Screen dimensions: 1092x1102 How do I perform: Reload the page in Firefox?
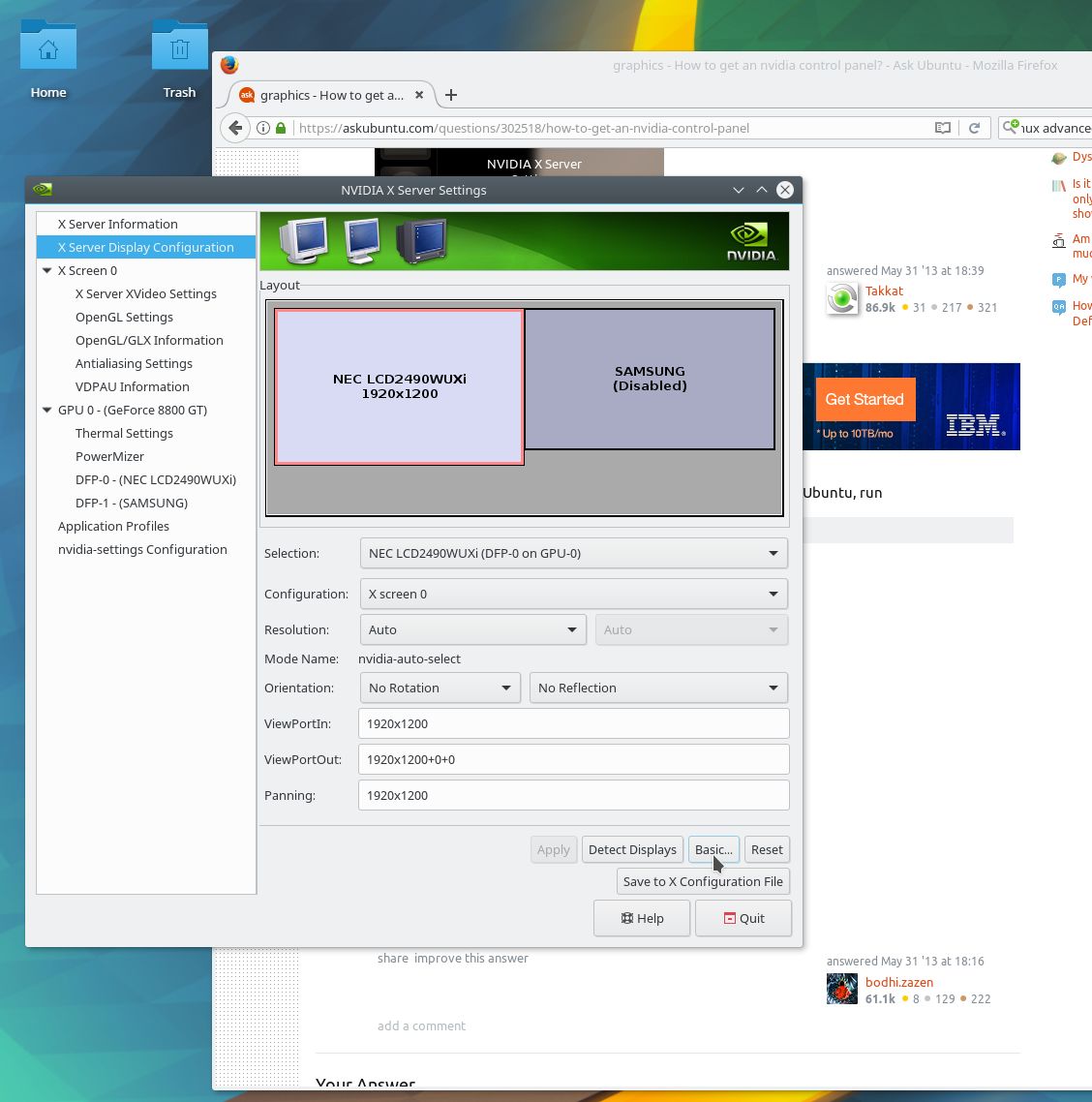[974, 128]
